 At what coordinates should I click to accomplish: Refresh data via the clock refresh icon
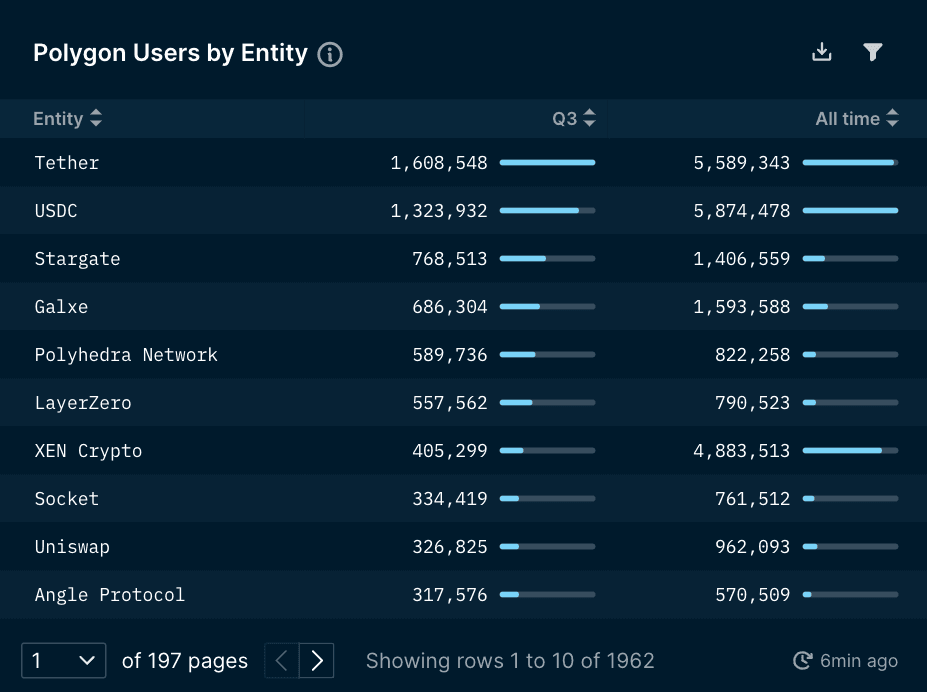[x=801, y=660]
